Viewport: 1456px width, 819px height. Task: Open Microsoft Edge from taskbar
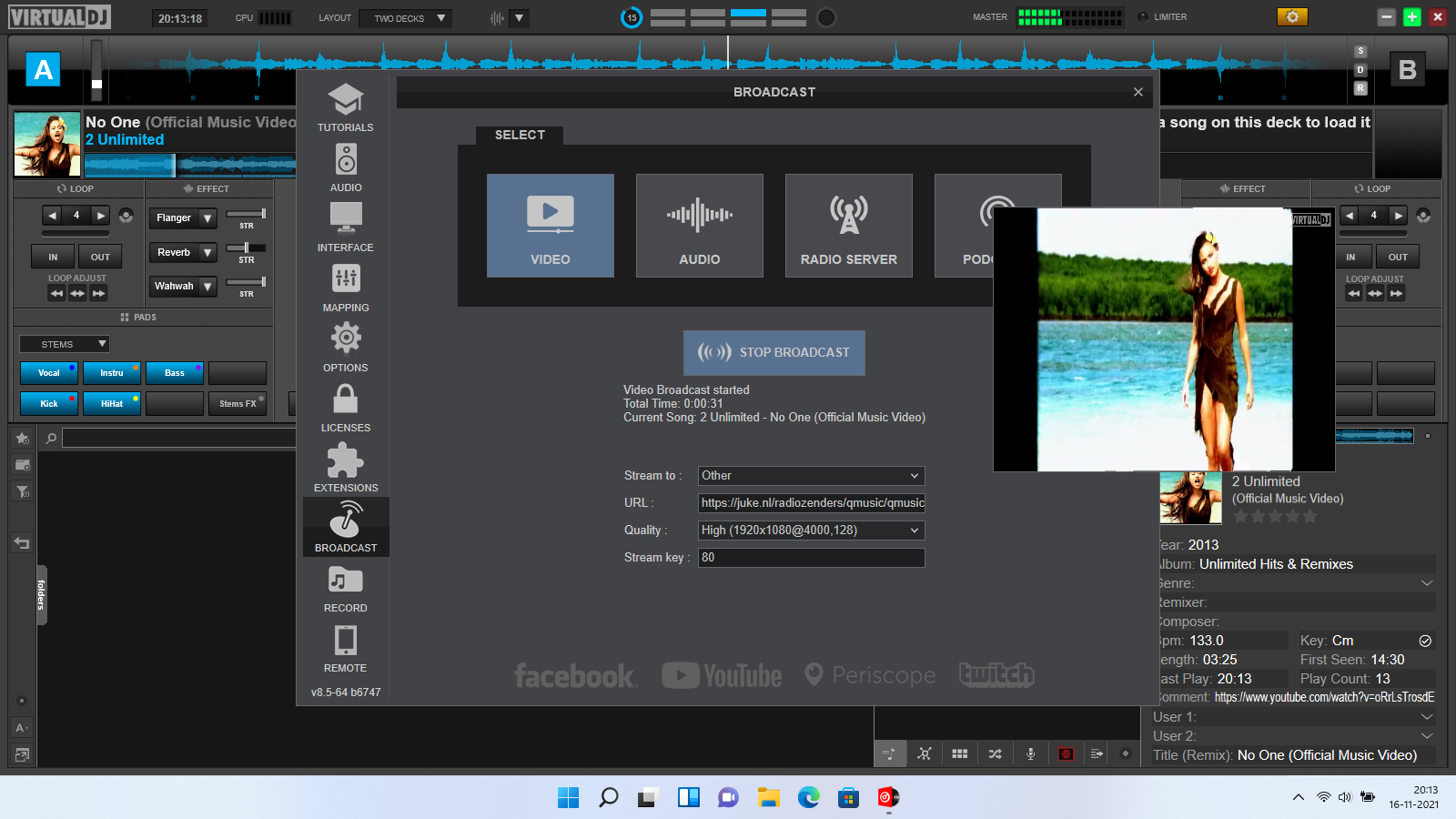pos(809,798)
